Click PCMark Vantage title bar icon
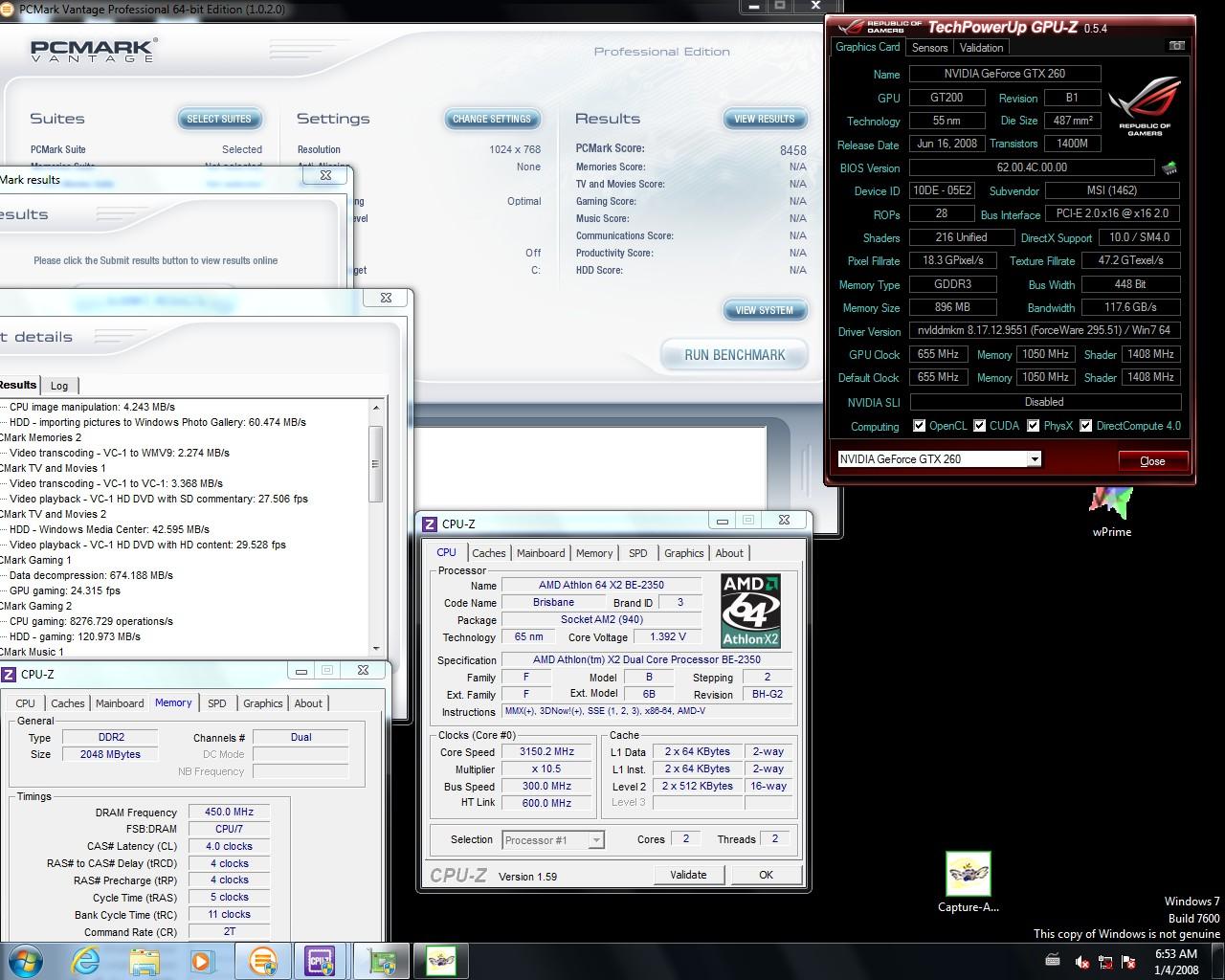Viewport: 1225px width, 980px height. point(9,9)
